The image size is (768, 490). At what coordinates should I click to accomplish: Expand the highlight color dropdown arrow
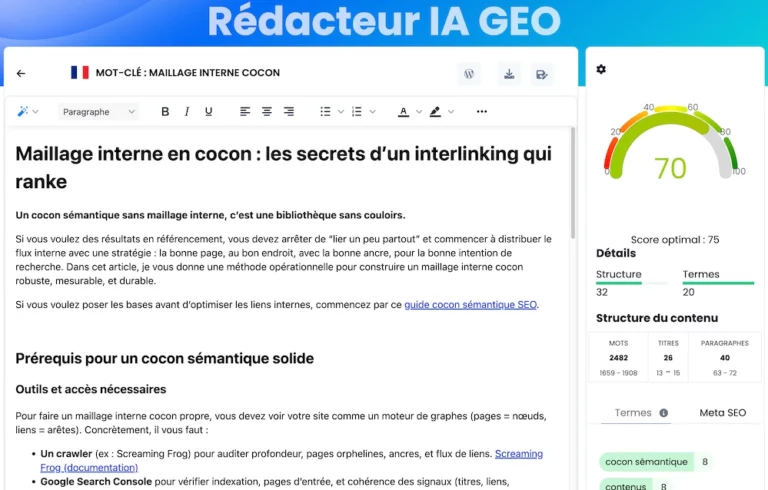pos(451,112)
